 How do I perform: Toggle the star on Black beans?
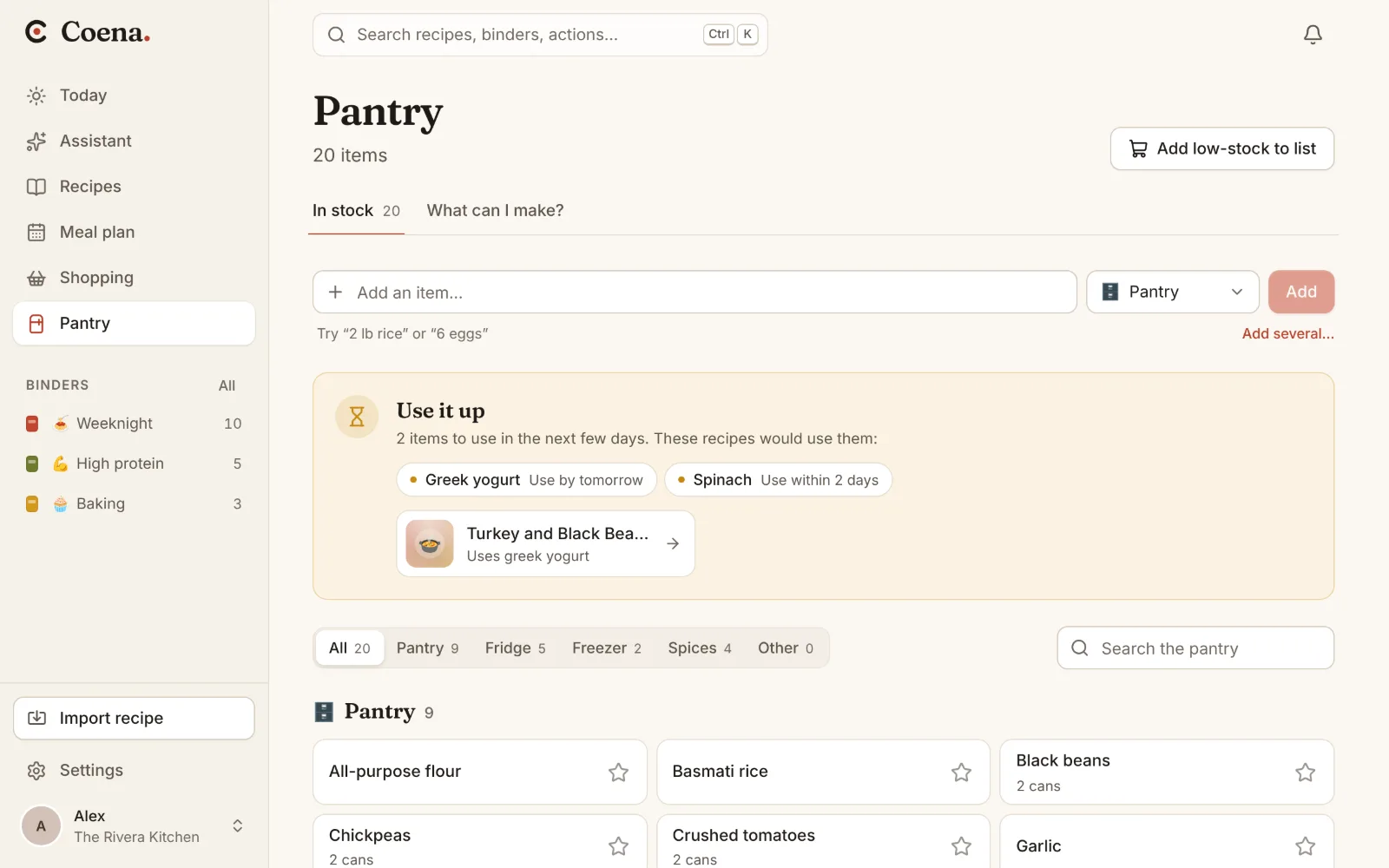[x=1305, y=772]
